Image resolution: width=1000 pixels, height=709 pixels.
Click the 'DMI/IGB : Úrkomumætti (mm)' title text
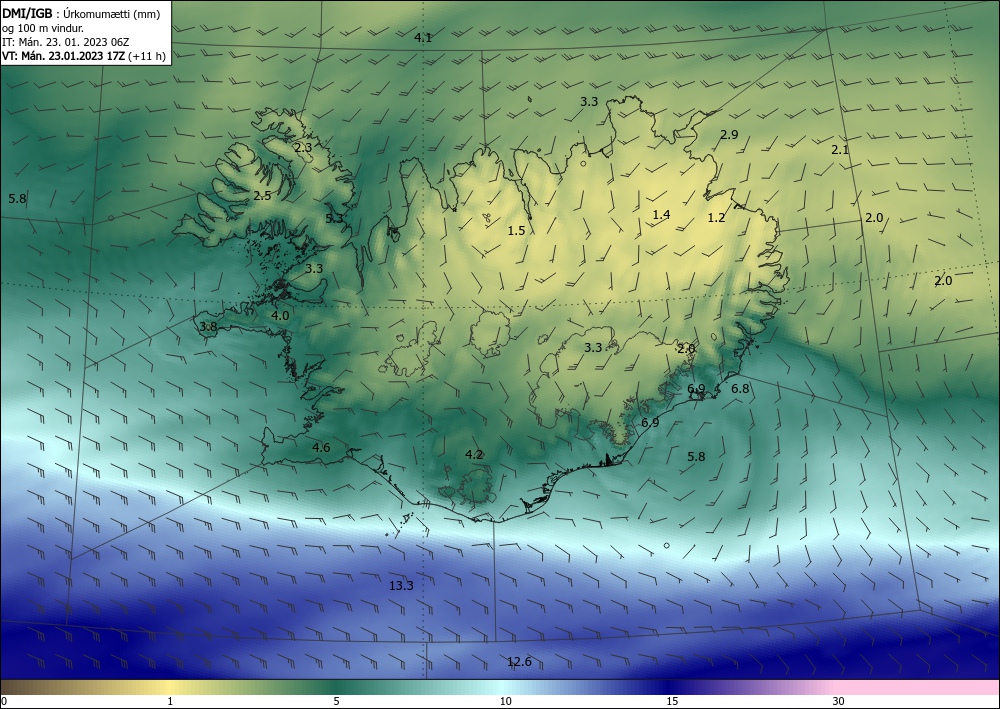tap(81, 14)
